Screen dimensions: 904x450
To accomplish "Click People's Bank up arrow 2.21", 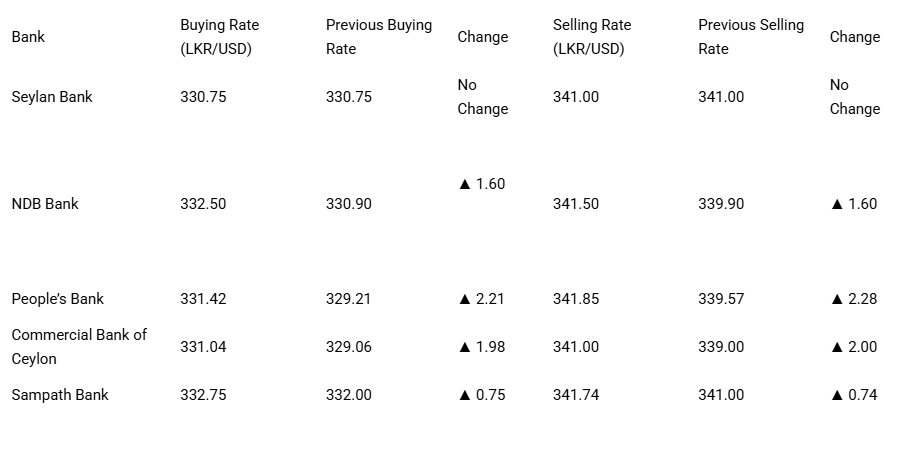I will pyautogui.click(x=481, y=299).
